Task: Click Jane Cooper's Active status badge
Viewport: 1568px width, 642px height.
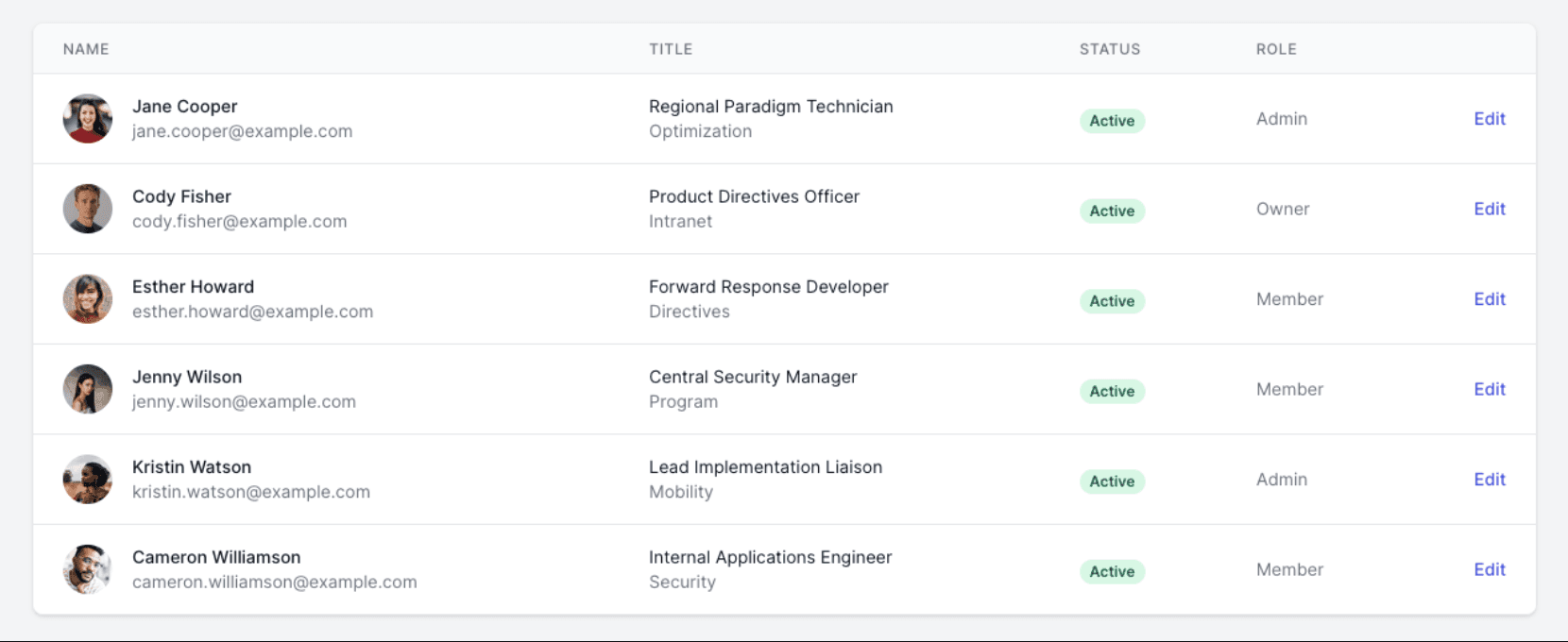Action: tap(1112, 121)
